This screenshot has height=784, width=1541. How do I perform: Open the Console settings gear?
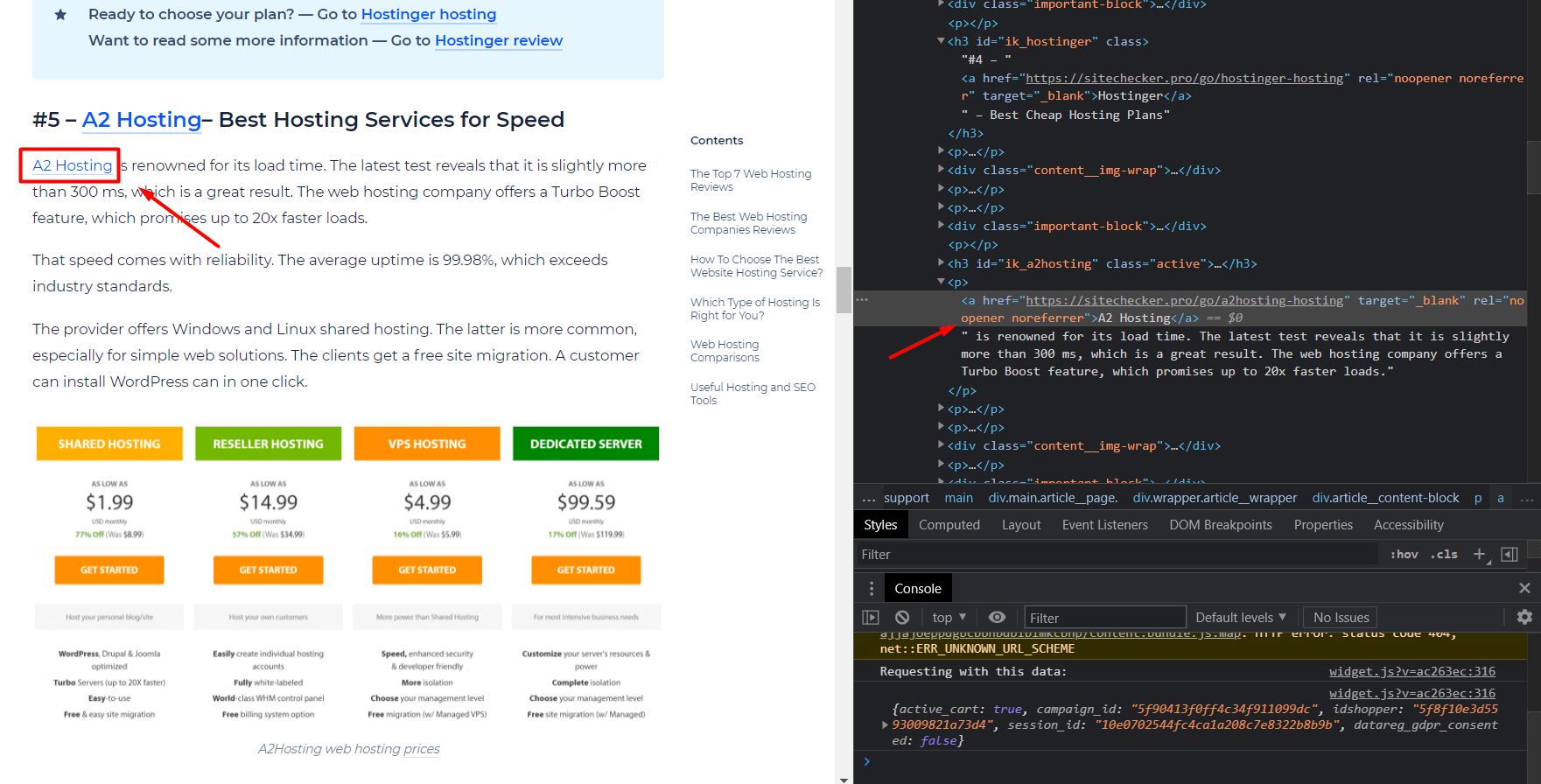(1524, 617)
